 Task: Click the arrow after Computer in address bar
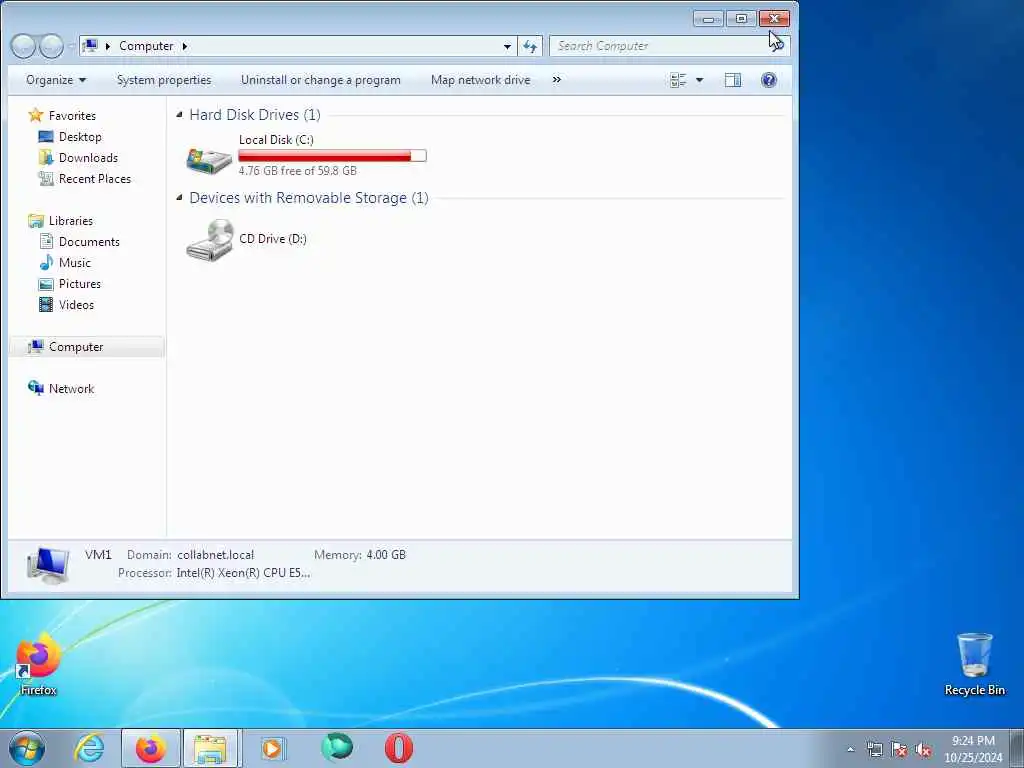point(185,46)
